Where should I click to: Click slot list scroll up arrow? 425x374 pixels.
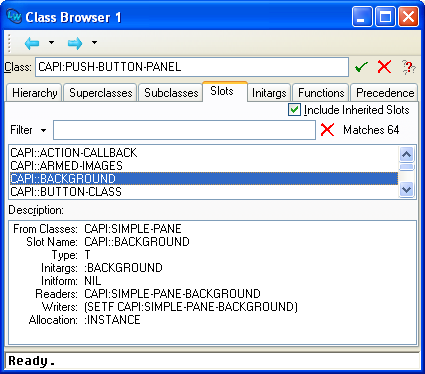click(407, 154)
